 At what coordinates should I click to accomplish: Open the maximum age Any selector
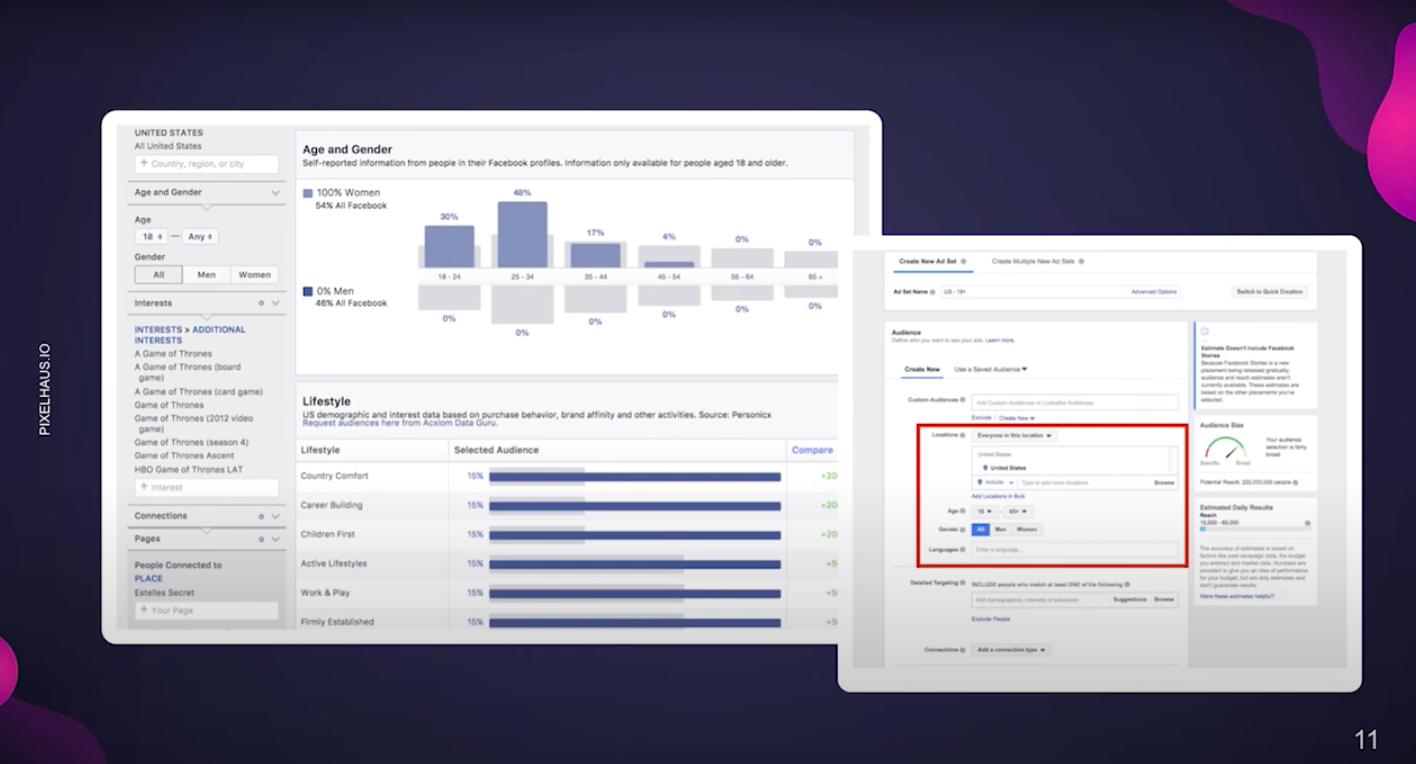tap(200, 237)
